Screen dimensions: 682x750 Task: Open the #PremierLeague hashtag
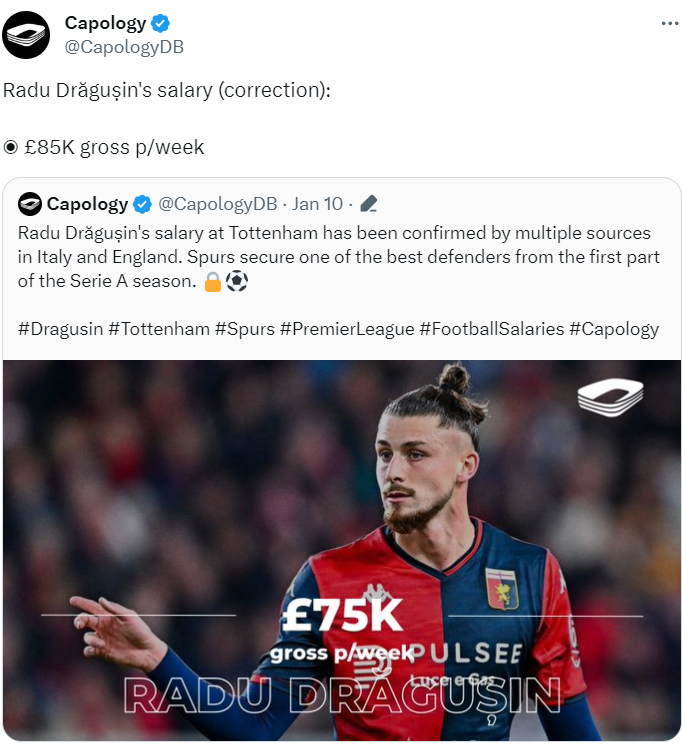coord(347,329)
